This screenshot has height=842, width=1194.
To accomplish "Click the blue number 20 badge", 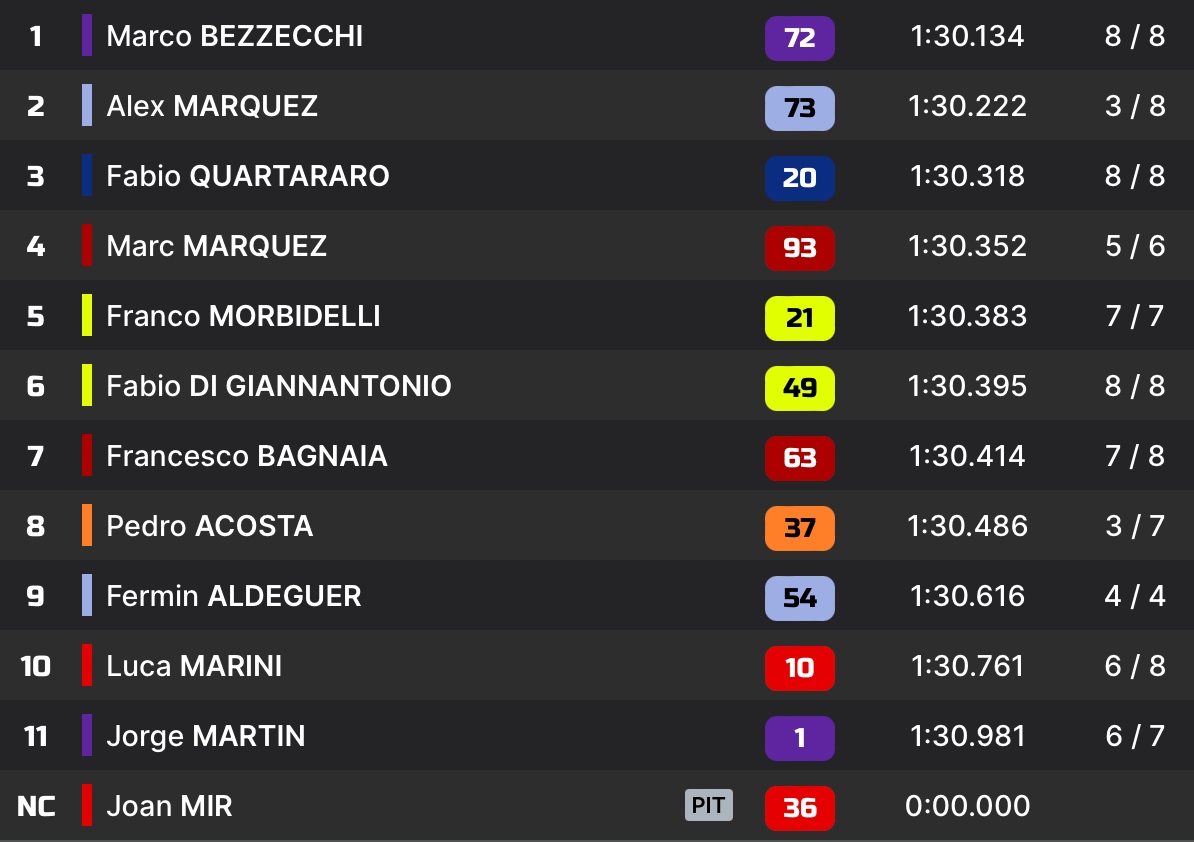I will coord(799,178).
